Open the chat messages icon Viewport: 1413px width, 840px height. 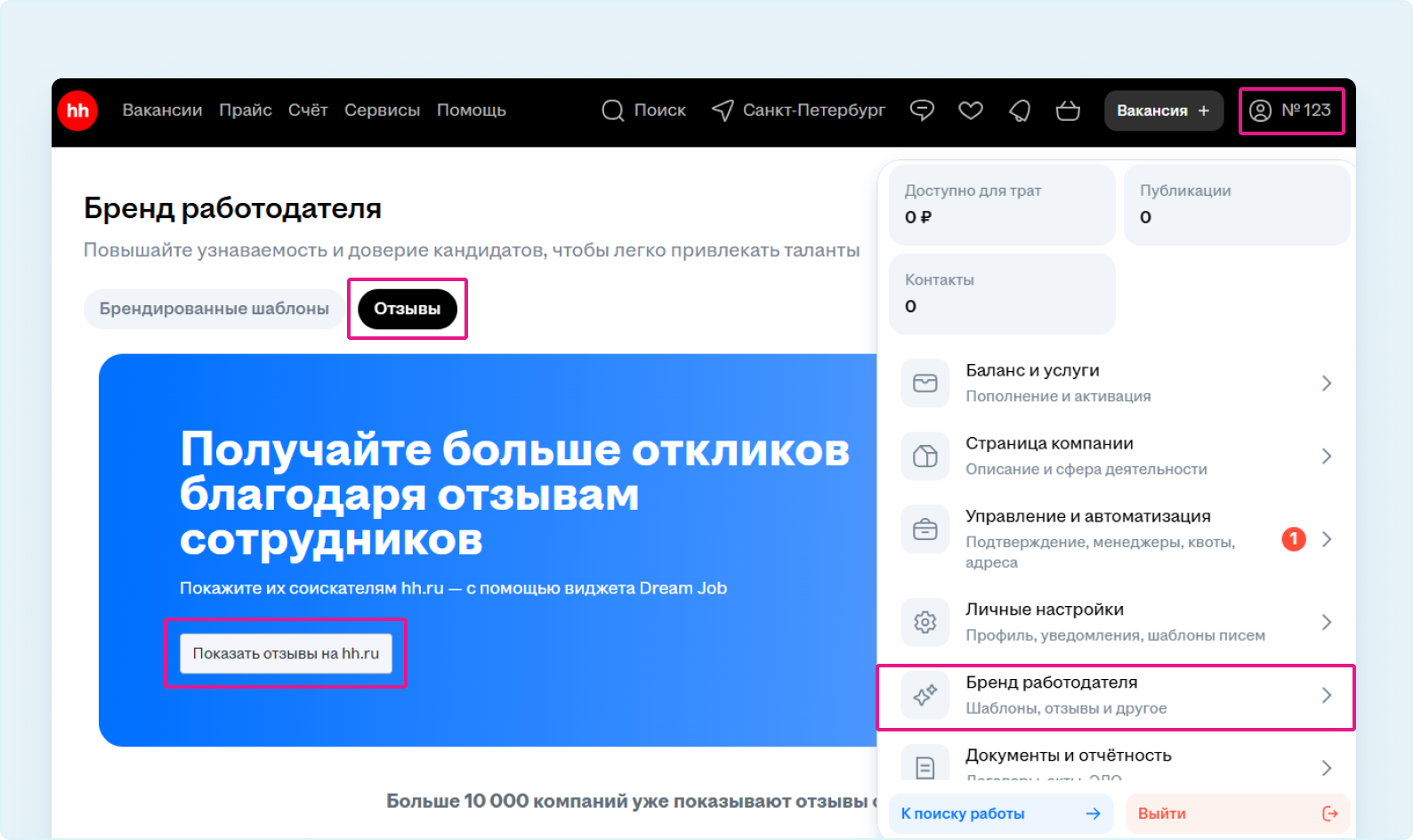coord(922,110)
